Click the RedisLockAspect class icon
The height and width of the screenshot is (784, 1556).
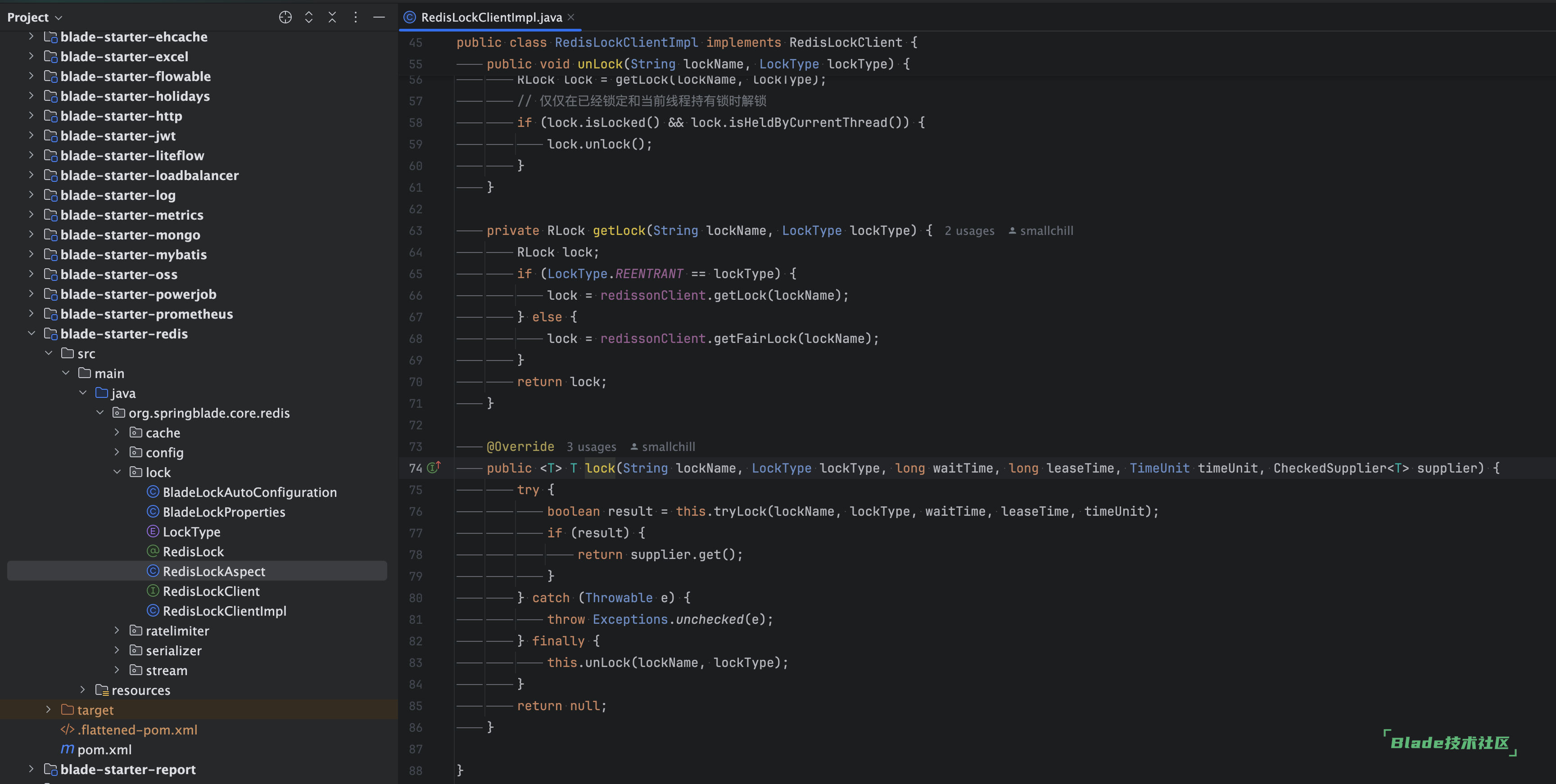[x=154, y=571]
